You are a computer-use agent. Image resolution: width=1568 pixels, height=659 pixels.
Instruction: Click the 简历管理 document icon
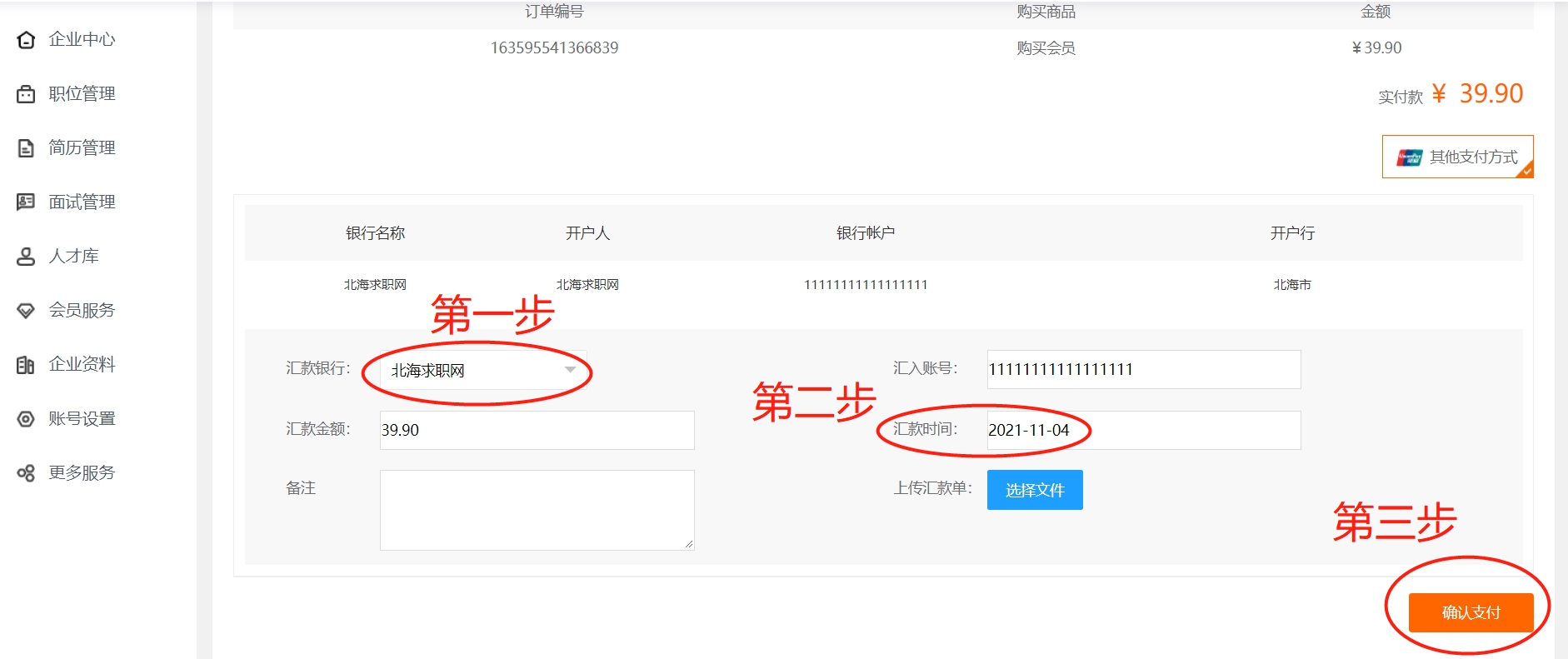[x=26, y=148]
